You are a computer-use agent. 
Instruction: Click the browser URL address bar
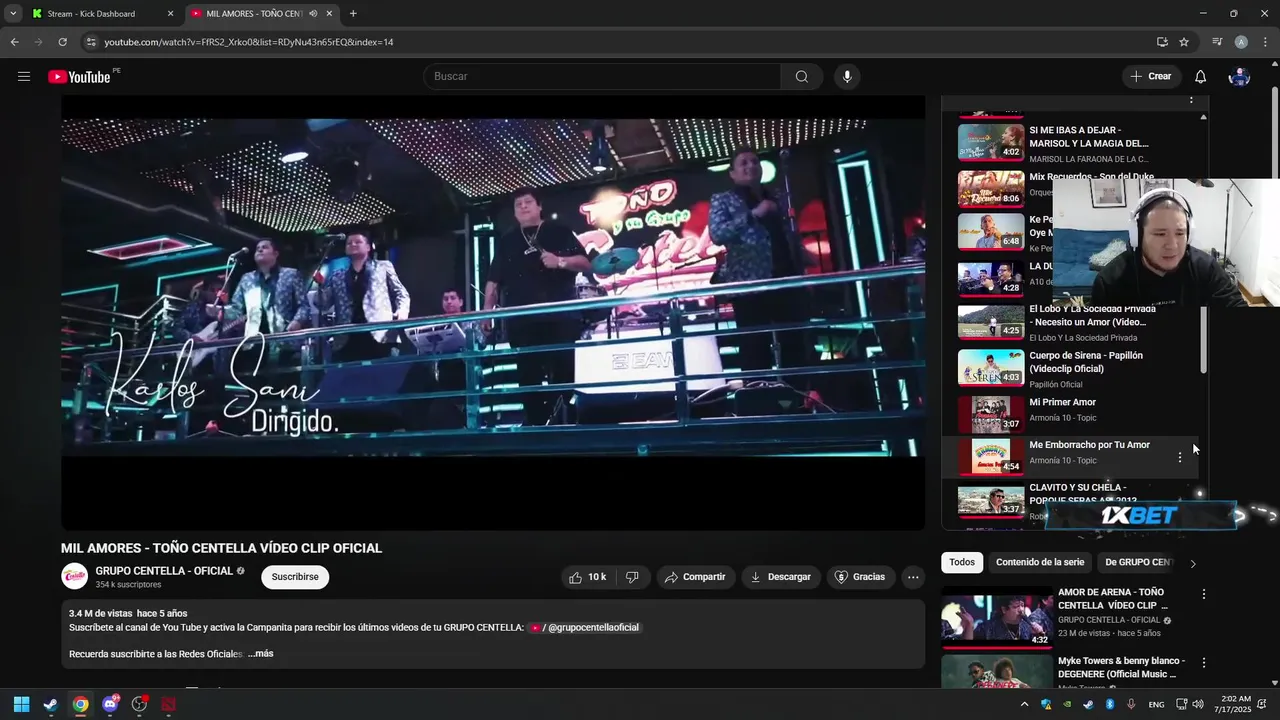[x=620, y=42]
